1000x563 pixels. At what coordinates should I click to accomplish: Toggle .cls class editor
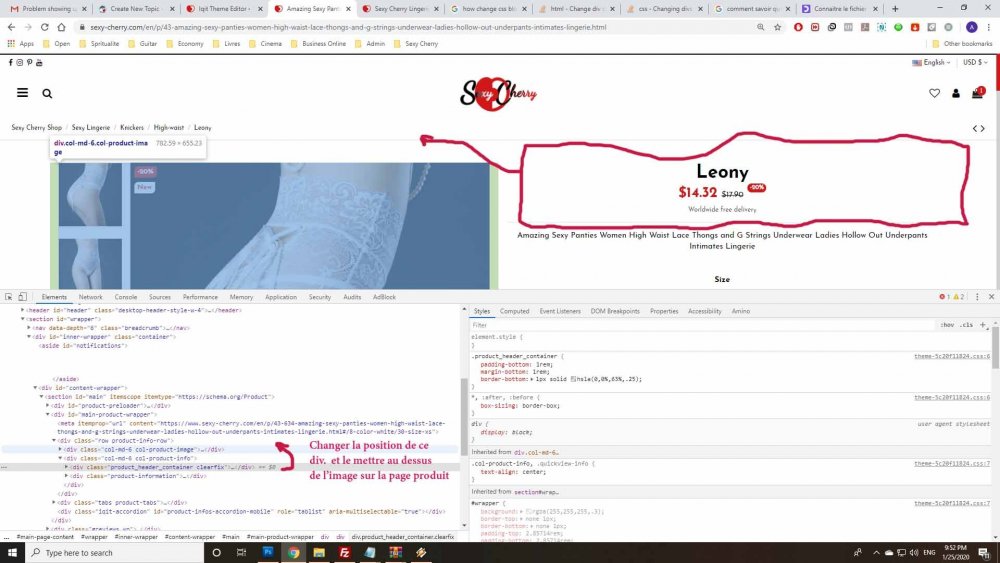967,325
